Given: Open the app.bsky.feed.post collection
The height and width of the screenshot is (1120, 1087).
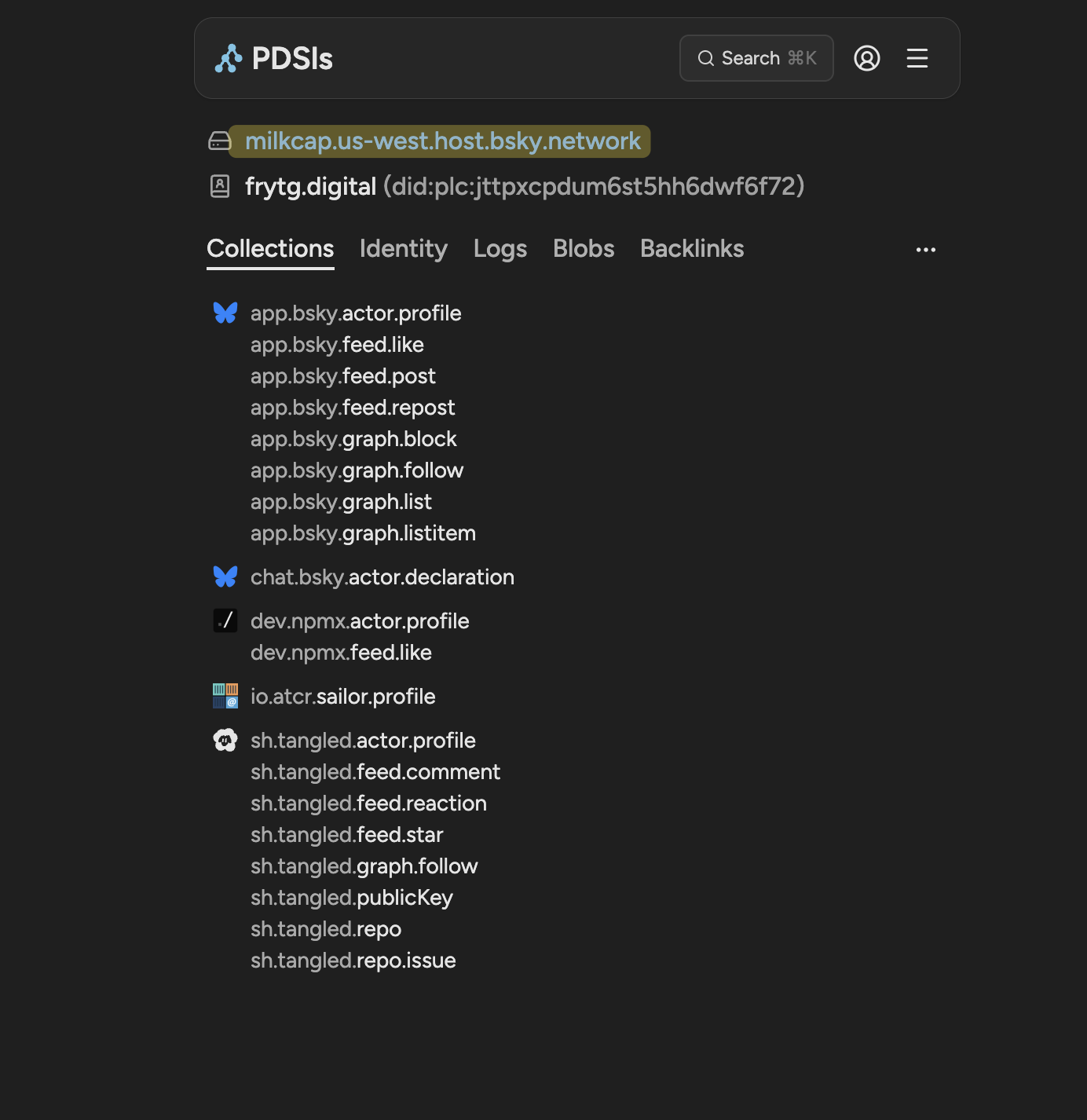Looking at the screenshot, I should 343,376.
